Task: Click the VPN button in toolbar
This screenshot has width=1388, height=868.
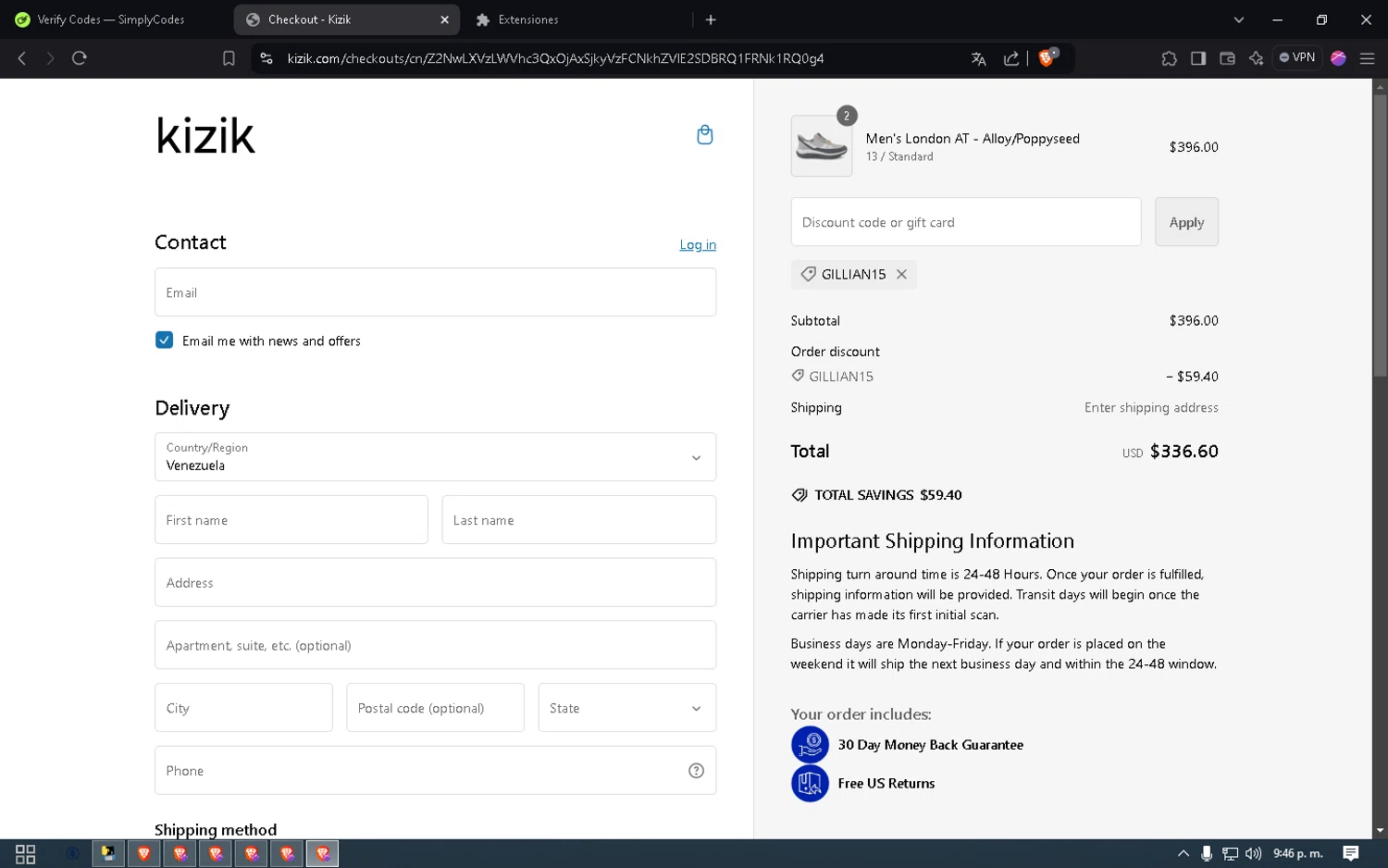Action: click(x=1297, y=57)
